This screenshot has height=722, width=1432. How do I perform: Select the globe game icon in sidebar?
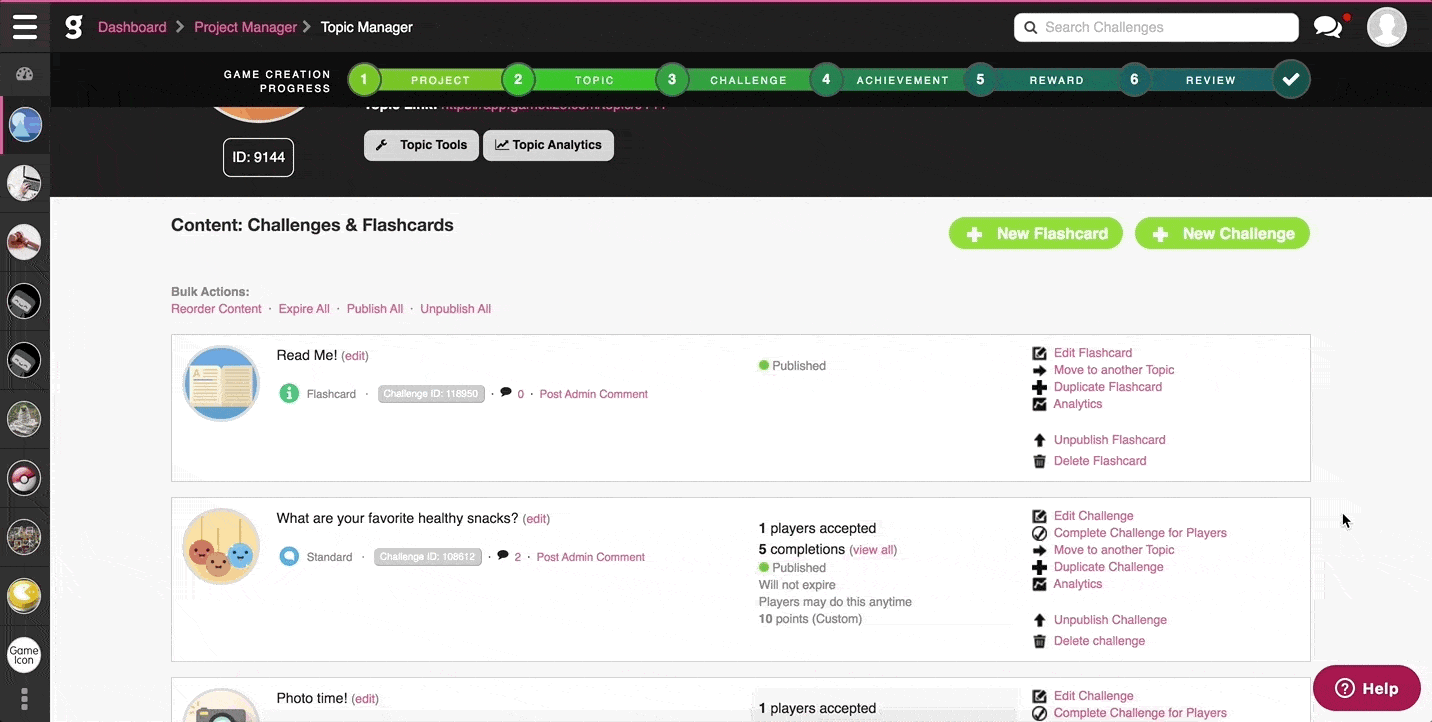click(25, 125)
